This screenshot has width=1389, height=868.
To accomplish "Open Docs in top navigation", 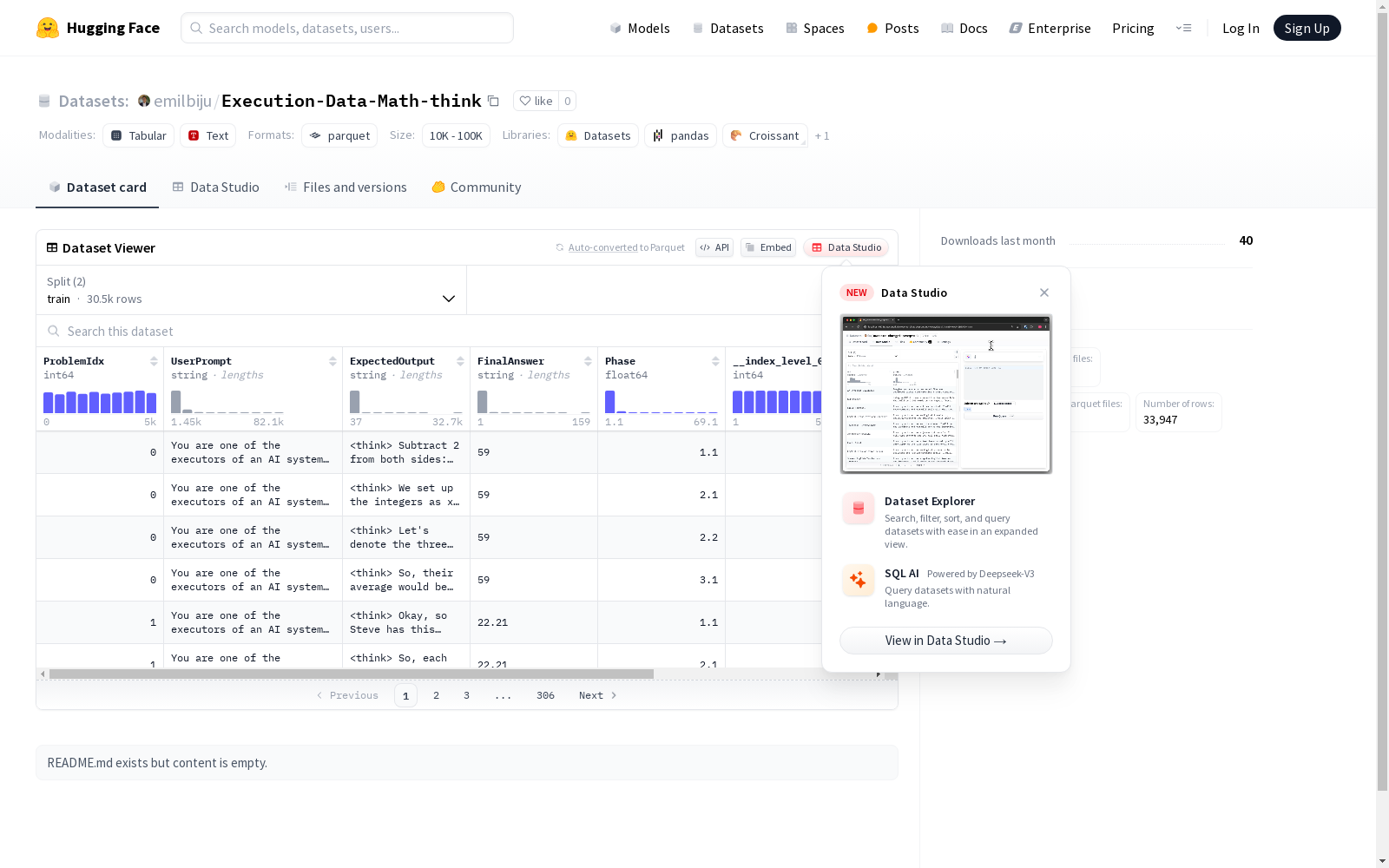I will (964, 28).
